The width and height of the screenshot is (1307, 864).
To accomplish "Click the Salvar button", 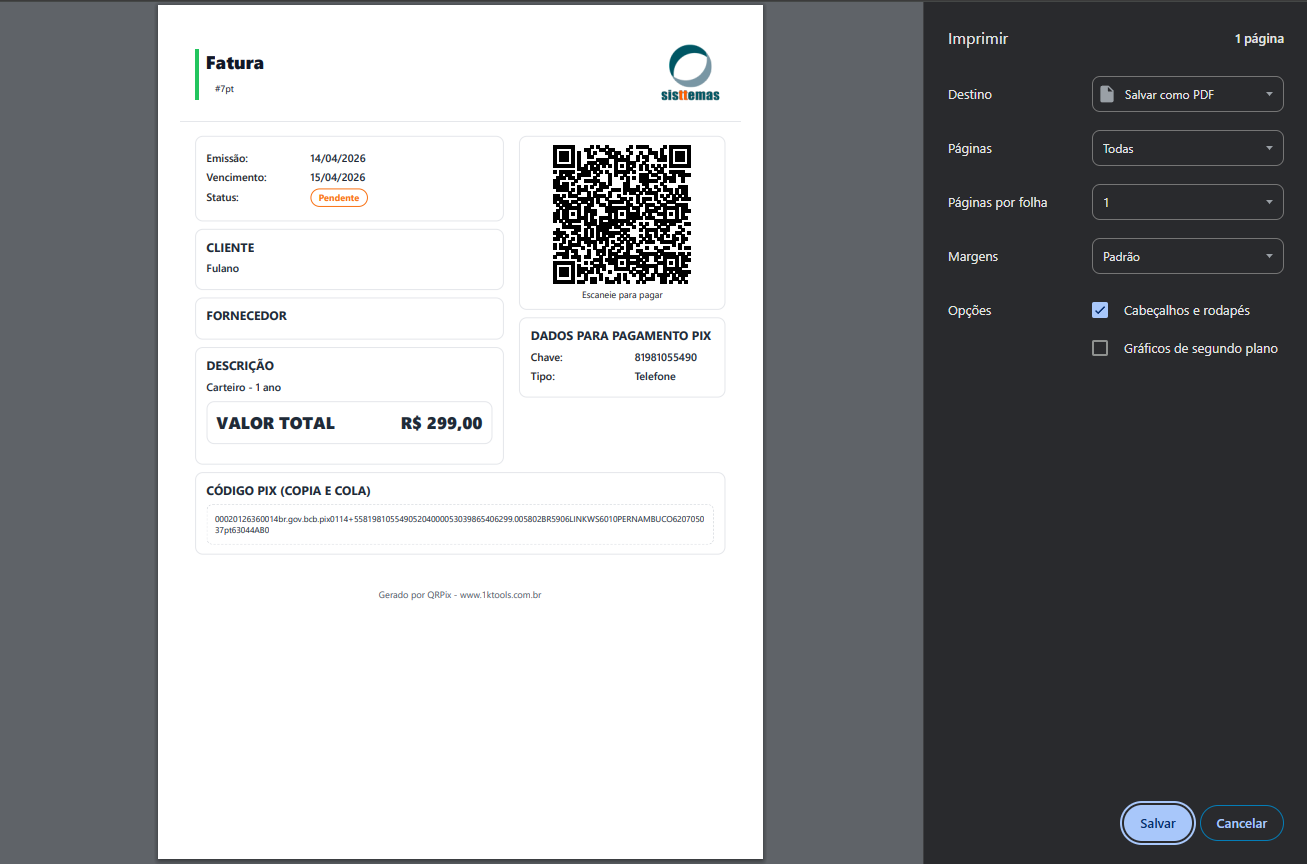I will click(1157, 823).
